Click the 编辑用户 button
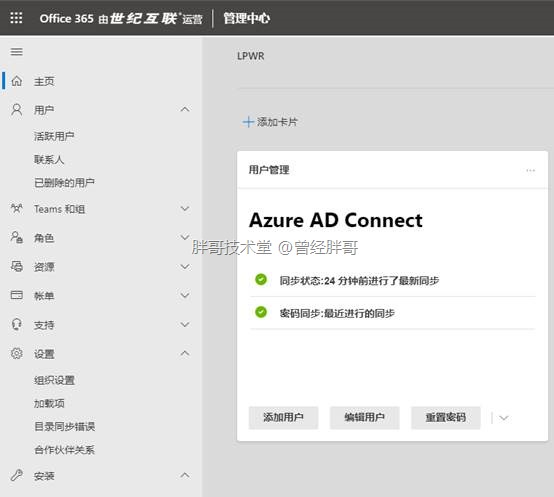This screenshot has height=497, width=554. pos(365,418)
